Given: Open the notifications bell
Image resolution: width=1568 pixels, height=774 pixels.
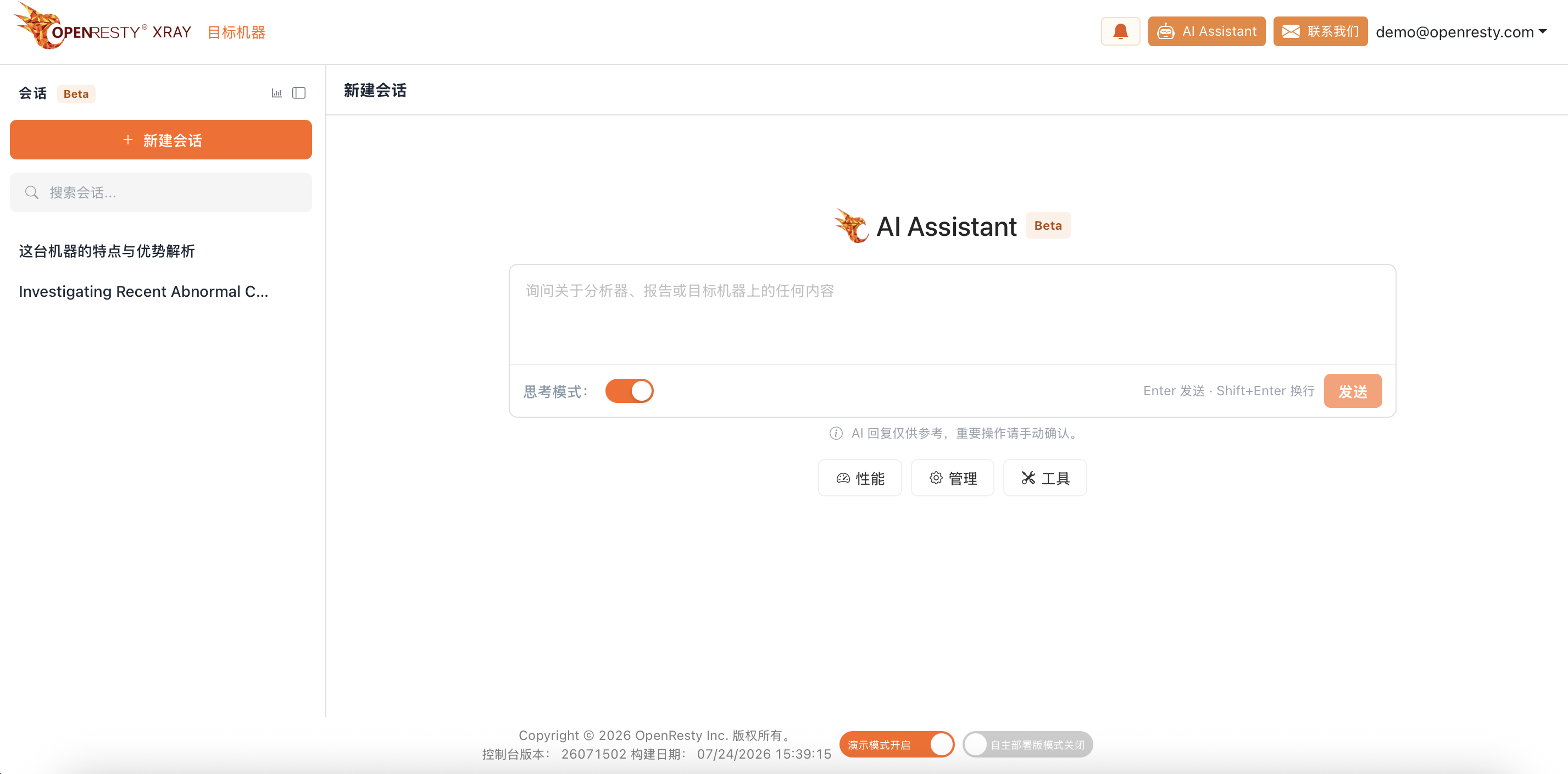Looking at the screenshot, I should (x=1120, y=32).
